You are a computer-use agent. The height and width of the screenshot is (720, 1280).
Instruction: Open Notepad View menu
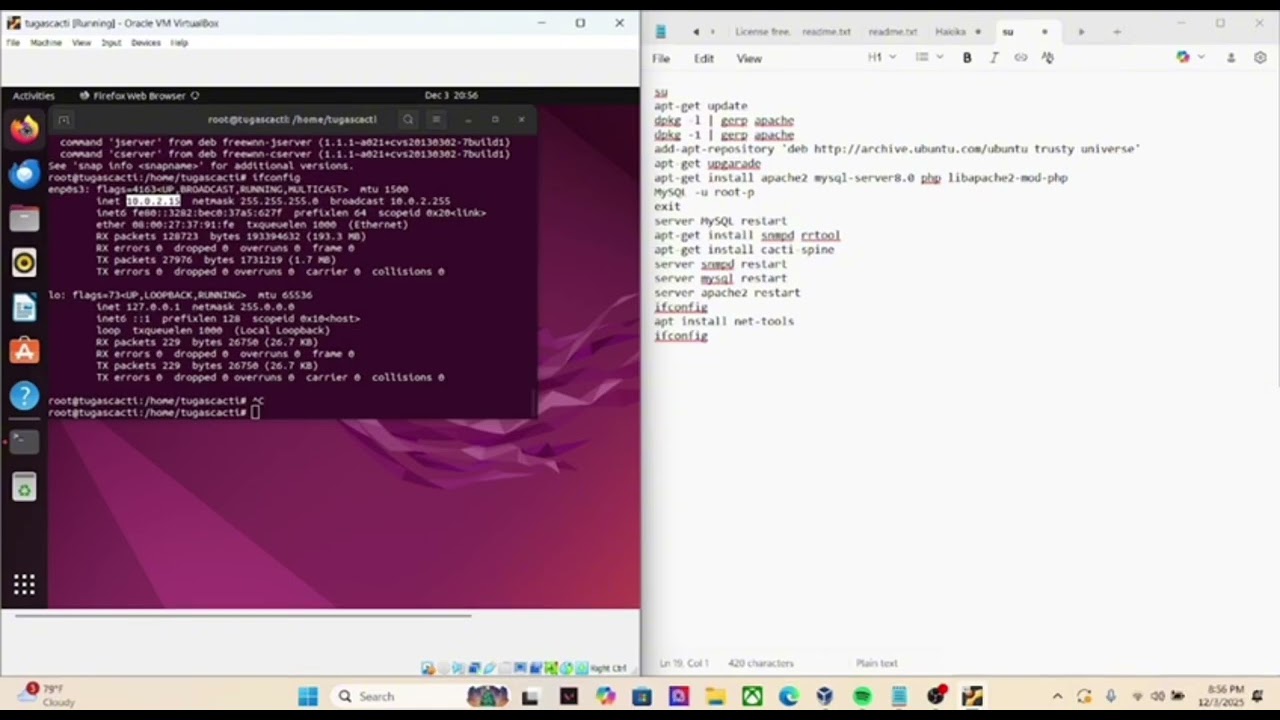coord(749,59)
